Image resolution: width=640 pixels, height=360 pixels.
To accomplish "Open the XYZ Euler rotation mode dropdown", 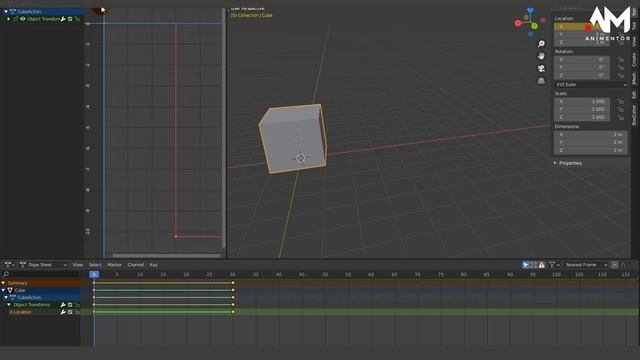I will point(590,84).
